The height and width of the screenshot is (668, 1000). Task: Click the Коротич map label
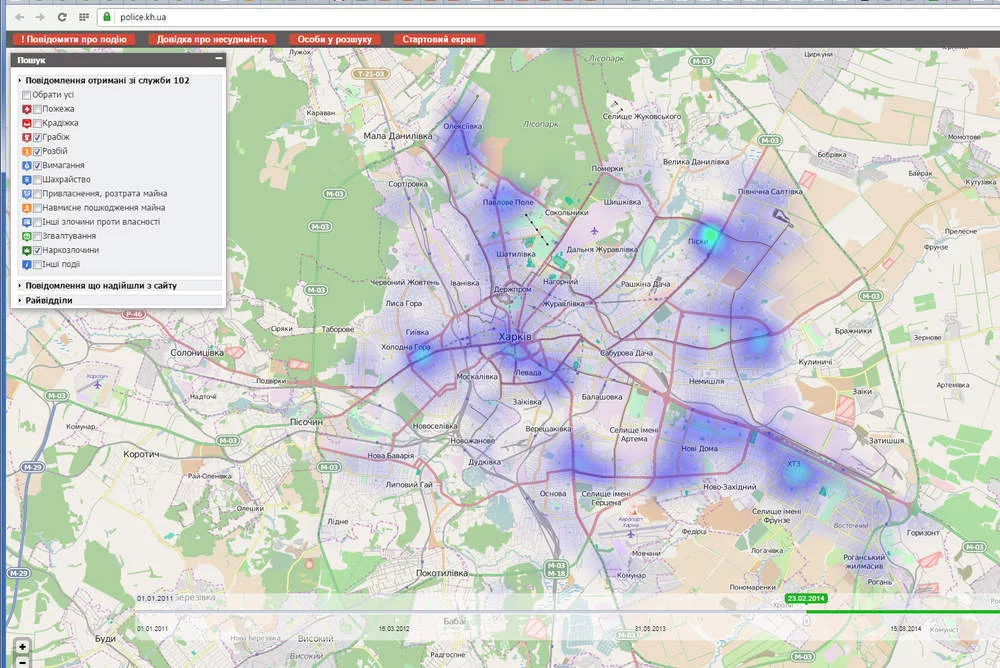click(141, 454)
